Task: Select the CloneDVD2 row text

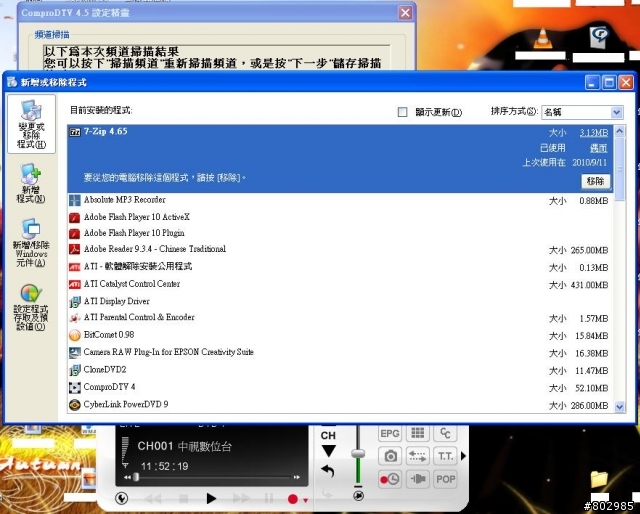Action: point(105,369)
